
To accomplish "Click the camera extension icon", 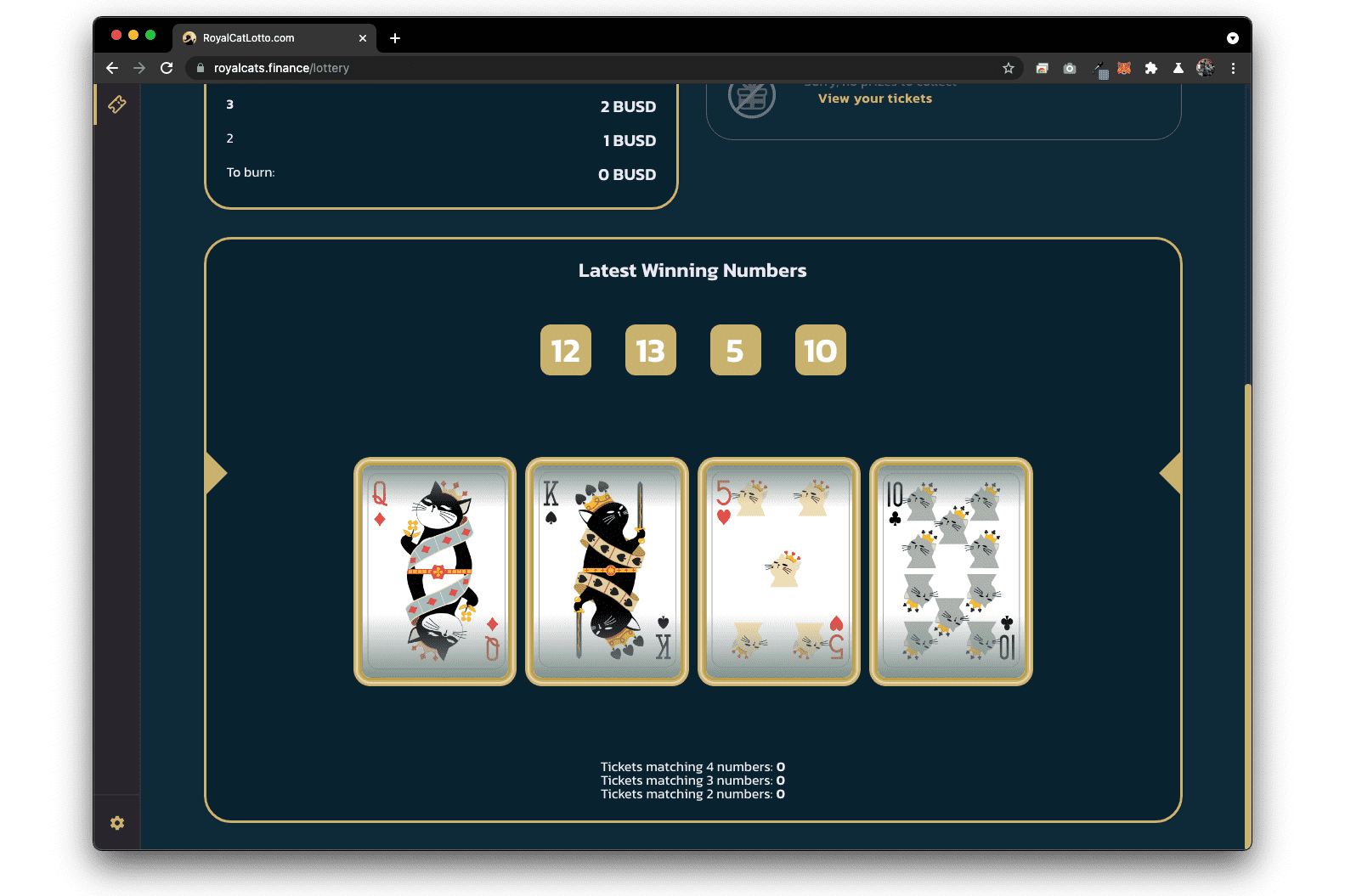I will click(x=1070, y=68).
